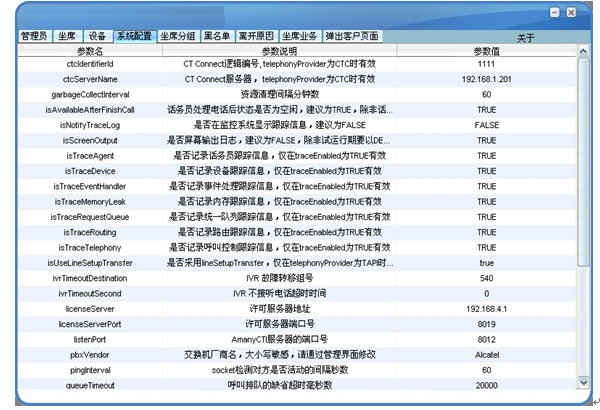The width and height of the screenshot is (600, 410).
Task: Switch to the 坐席 tab
Action: [x=68, y=36]
